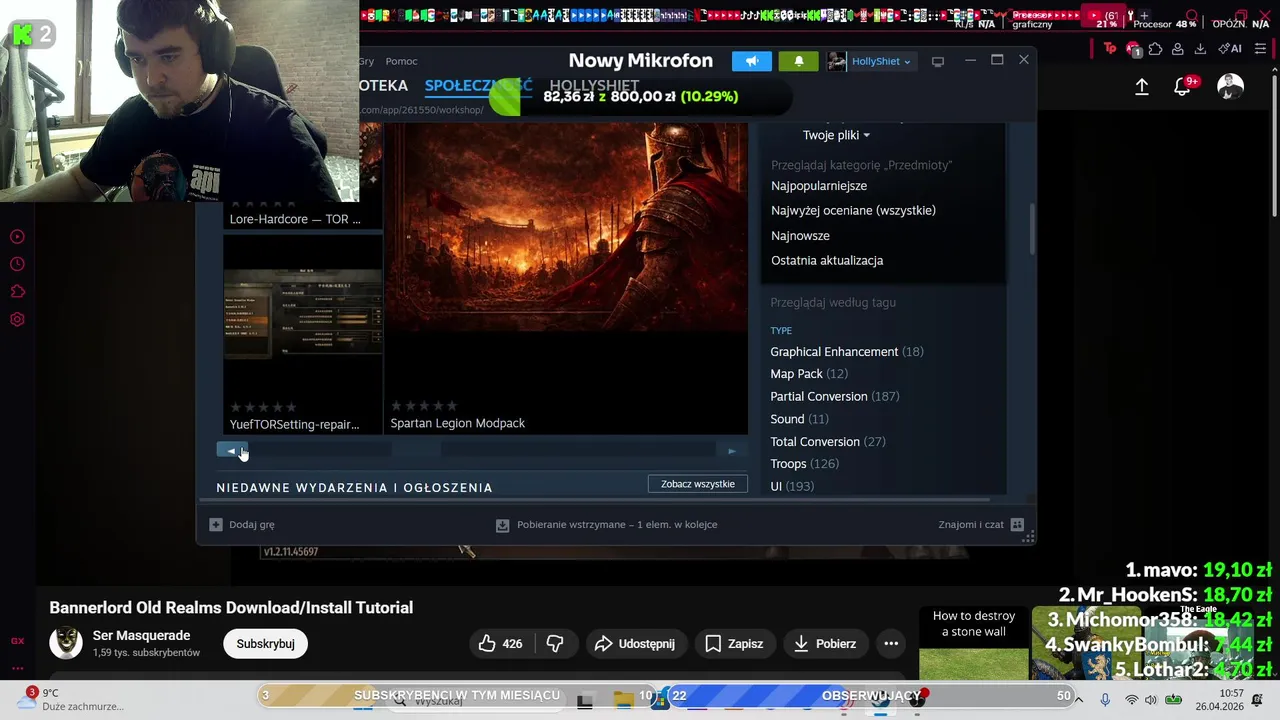Click the ad blocker extension icon
The image size is (1280, 720).
pyautogui.click(x=1133, y=49)
